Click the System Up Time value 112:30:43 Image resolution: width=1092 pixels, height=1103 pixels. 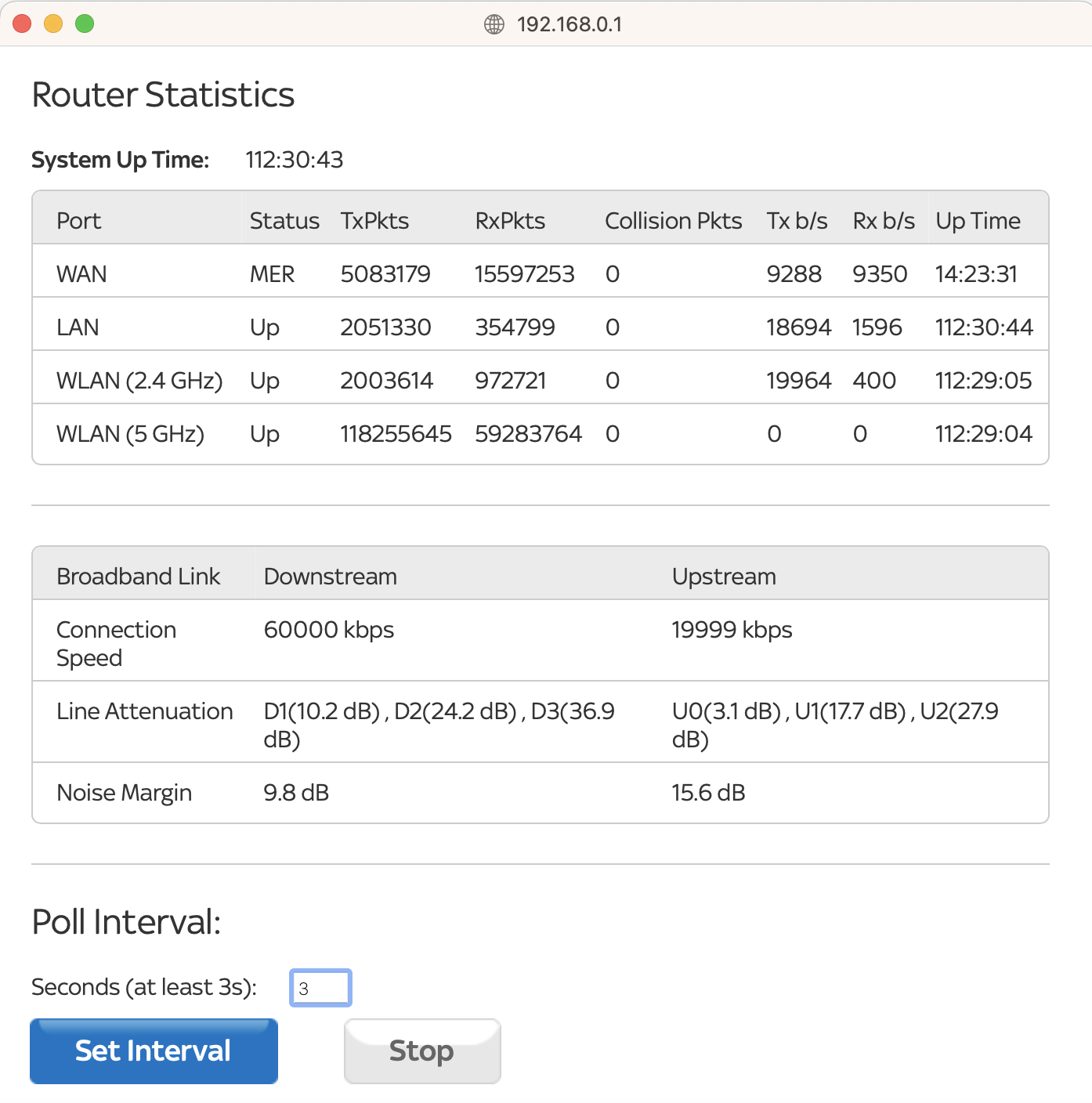[x=294, y=160]
